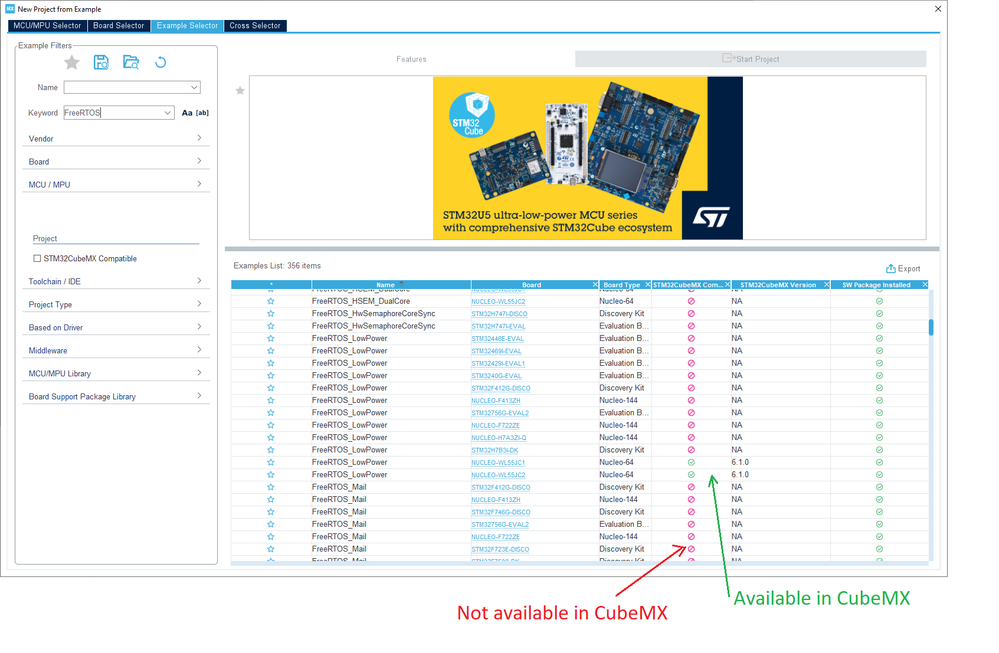Star FreeRTOS_LowPower on NUCLEO-WL55JC1

pos(271,463)
